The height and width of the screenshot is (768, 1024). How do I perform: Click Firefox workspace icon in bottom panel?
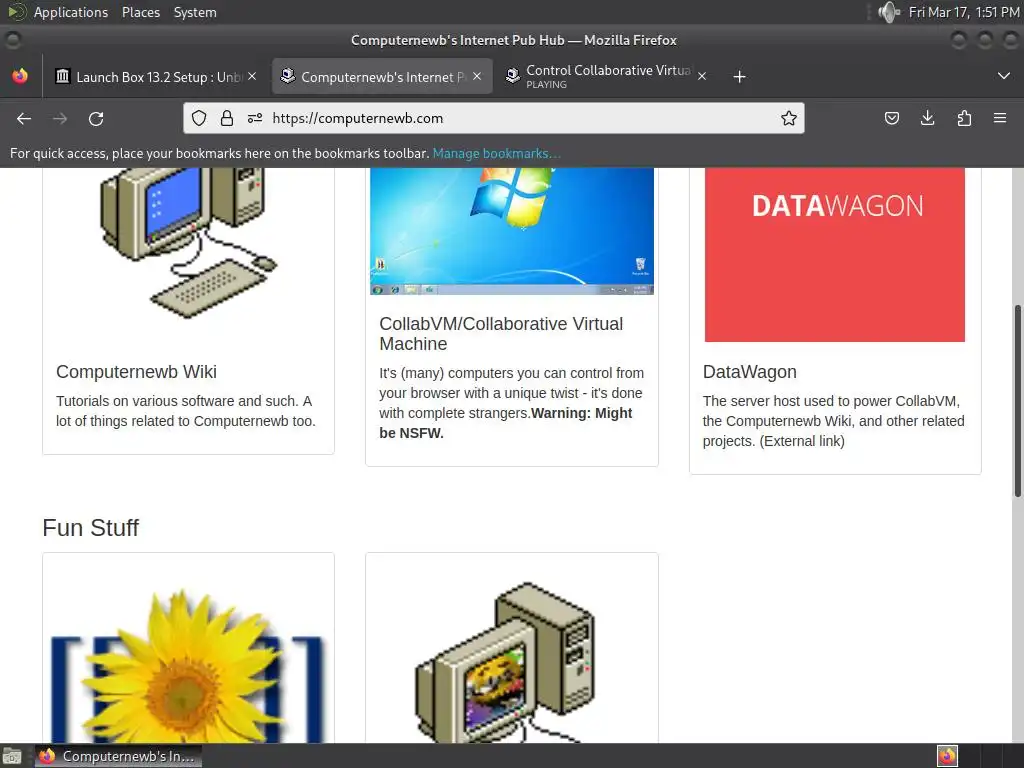pos(948,756)
